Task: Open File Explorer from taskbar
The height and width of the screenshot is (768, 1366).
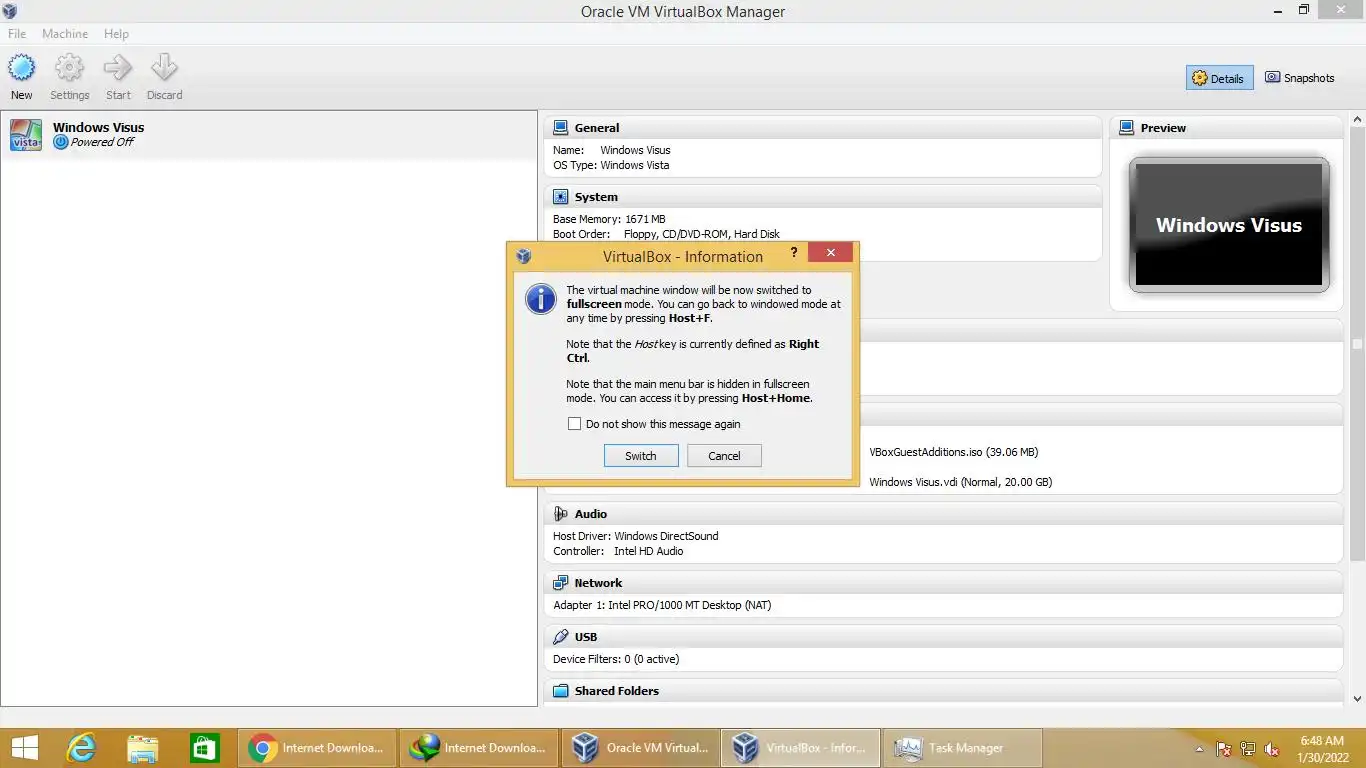Action: click(143, 748)
